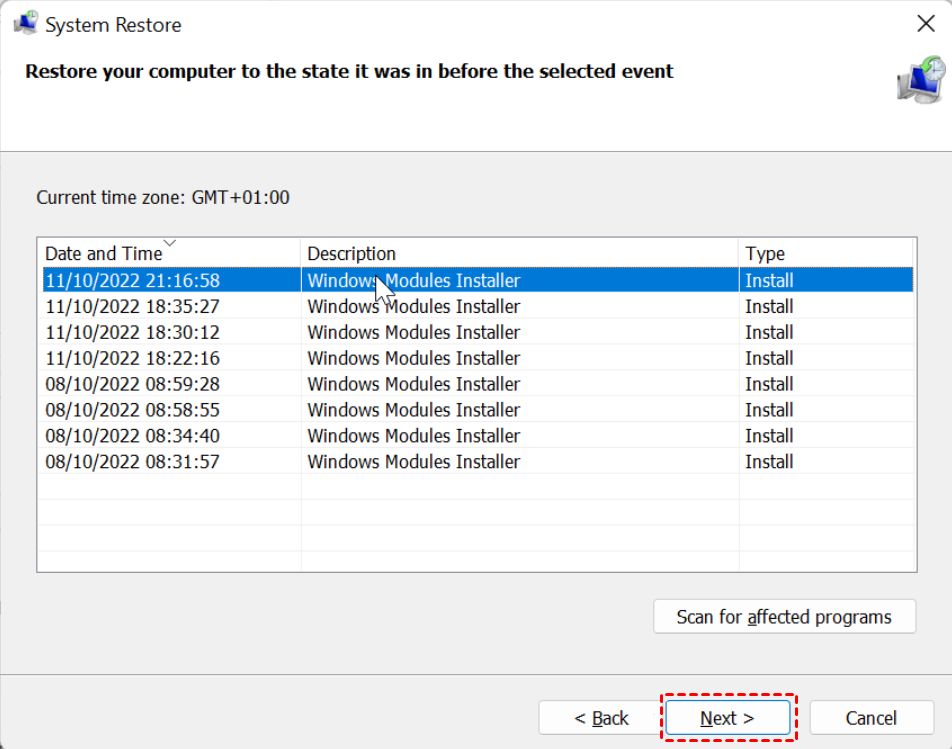Choose the 08/10/2022 08:58:55 entry

click(x=478, y=410)
